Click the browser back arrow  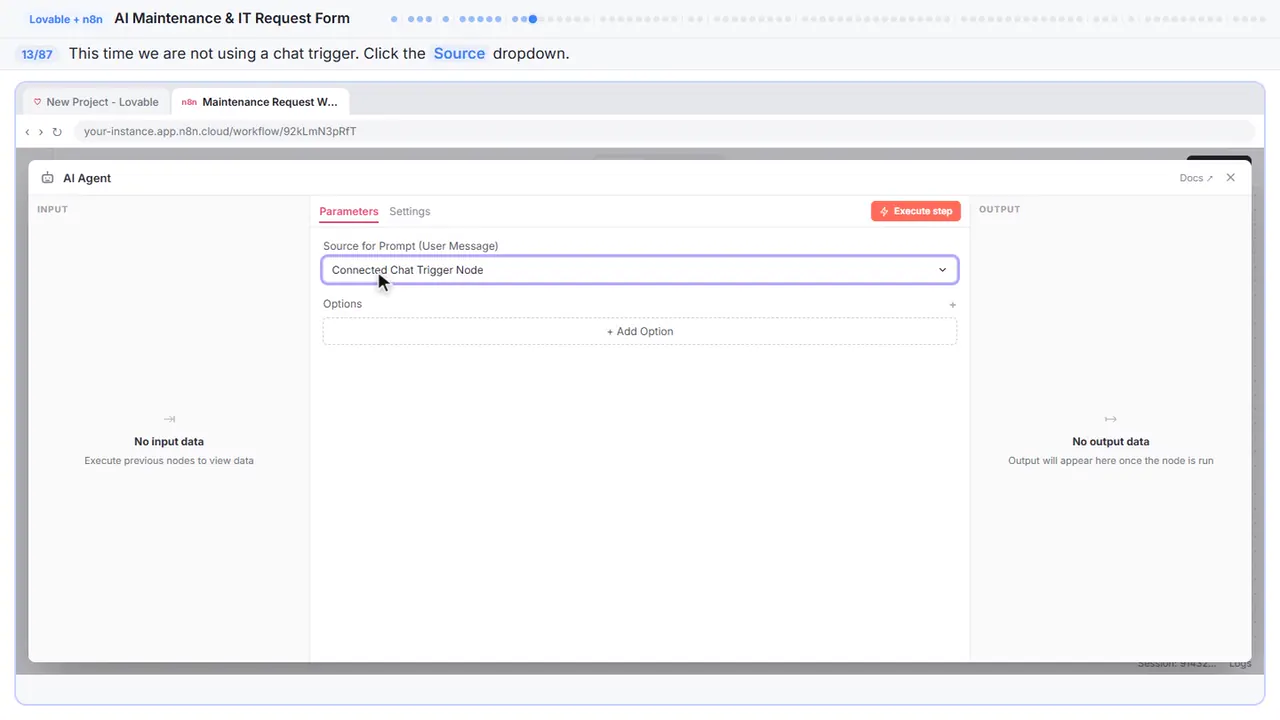click(x=28, y=131)
